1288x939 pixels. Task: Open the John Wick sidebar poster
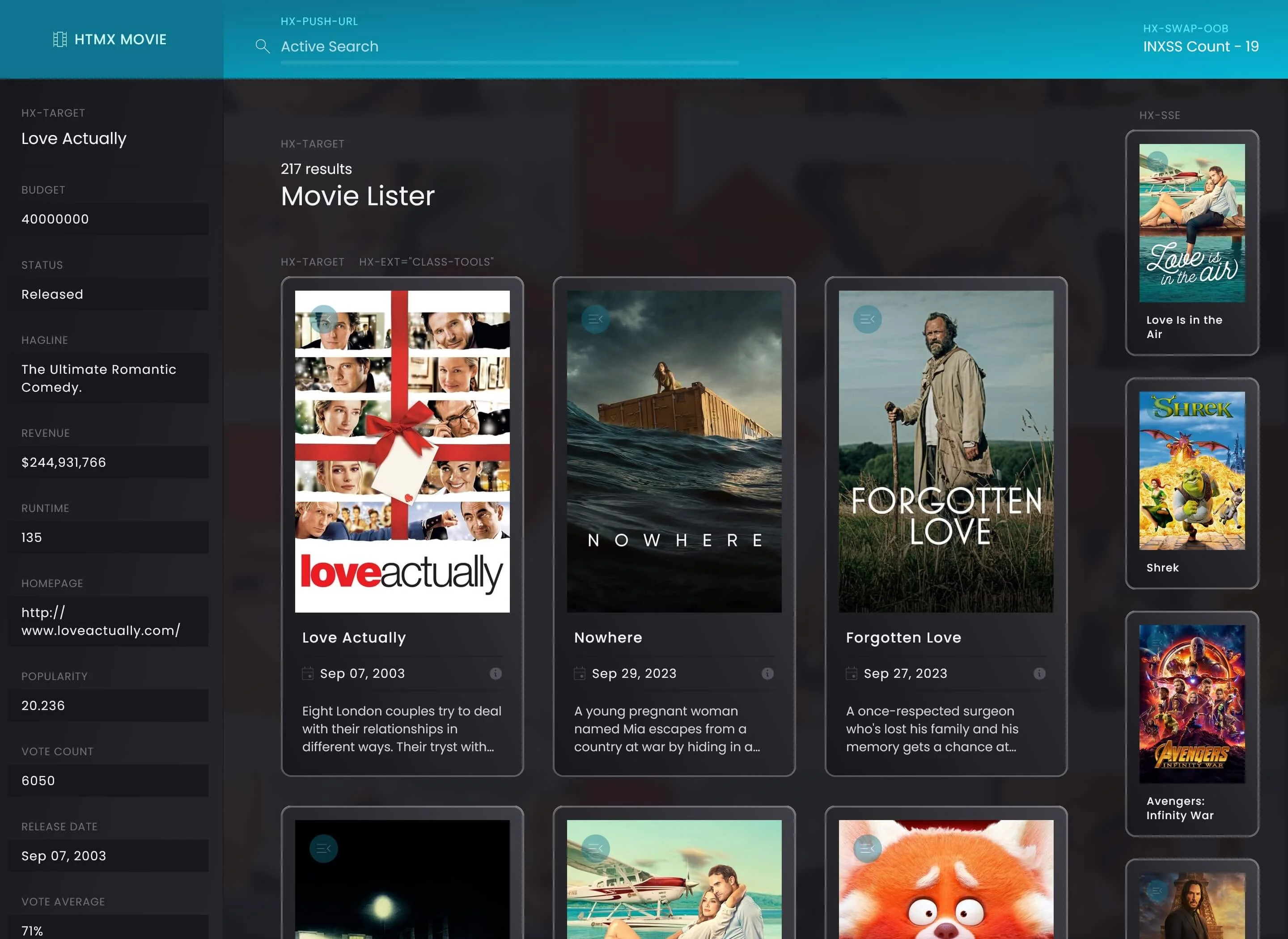[1192, 906]
